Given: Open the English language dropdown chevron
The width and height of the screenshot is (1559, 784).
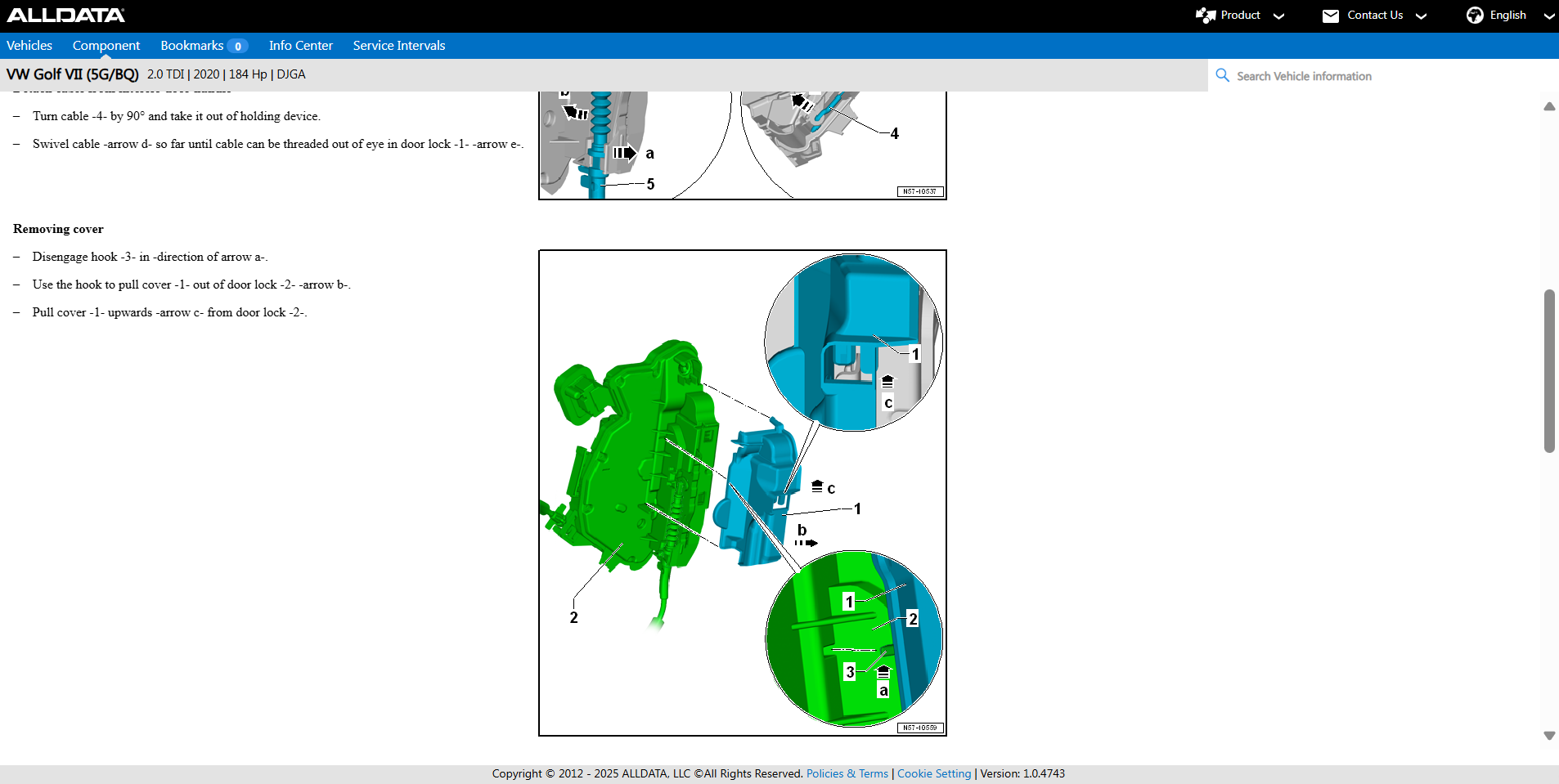Looking at the screenshot, I should tap(1548, 16).
